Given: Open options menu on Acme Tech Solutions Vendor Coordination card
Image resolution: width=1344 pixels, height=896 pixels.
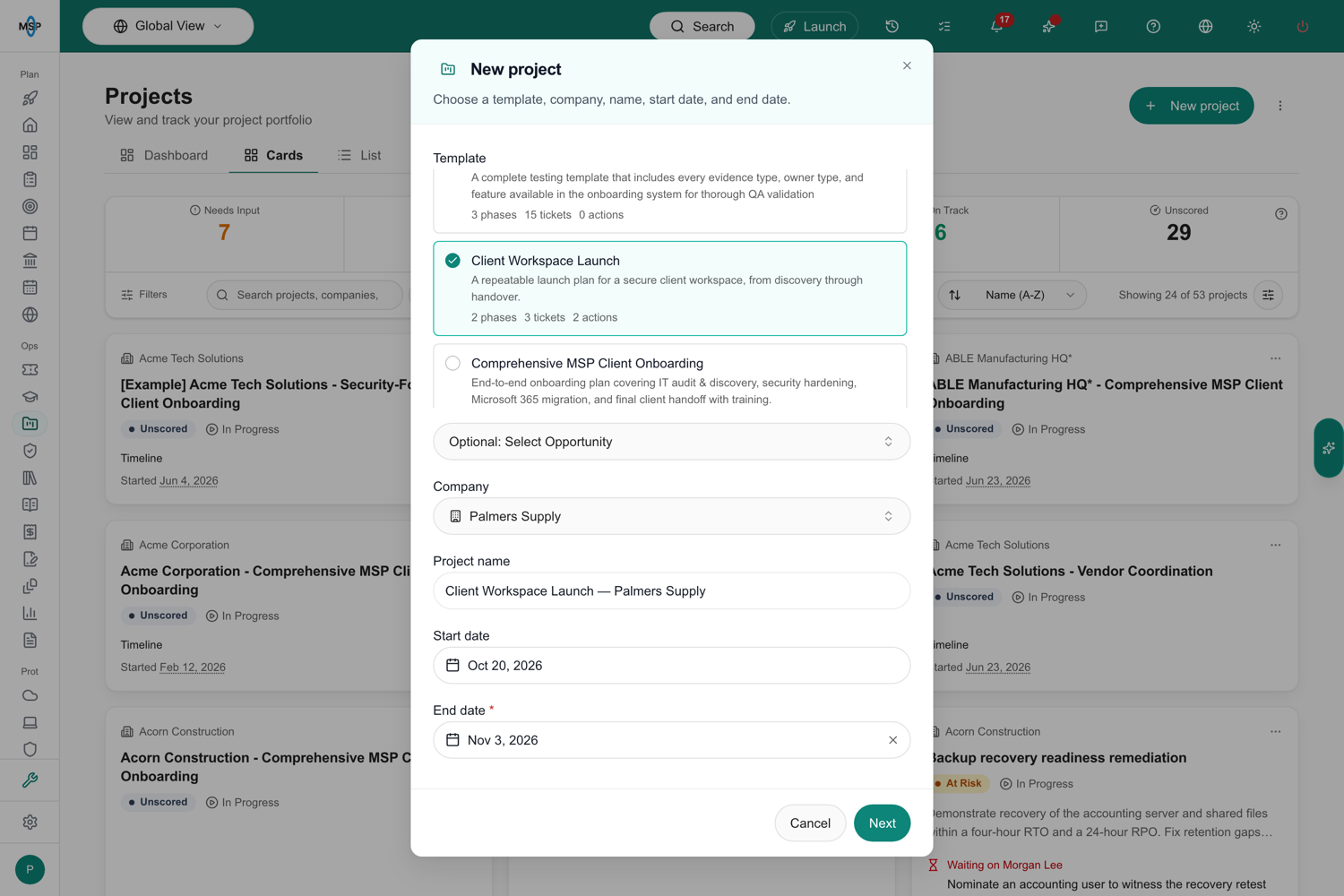Looking at the screenshot, I should tap(1275, 545).
